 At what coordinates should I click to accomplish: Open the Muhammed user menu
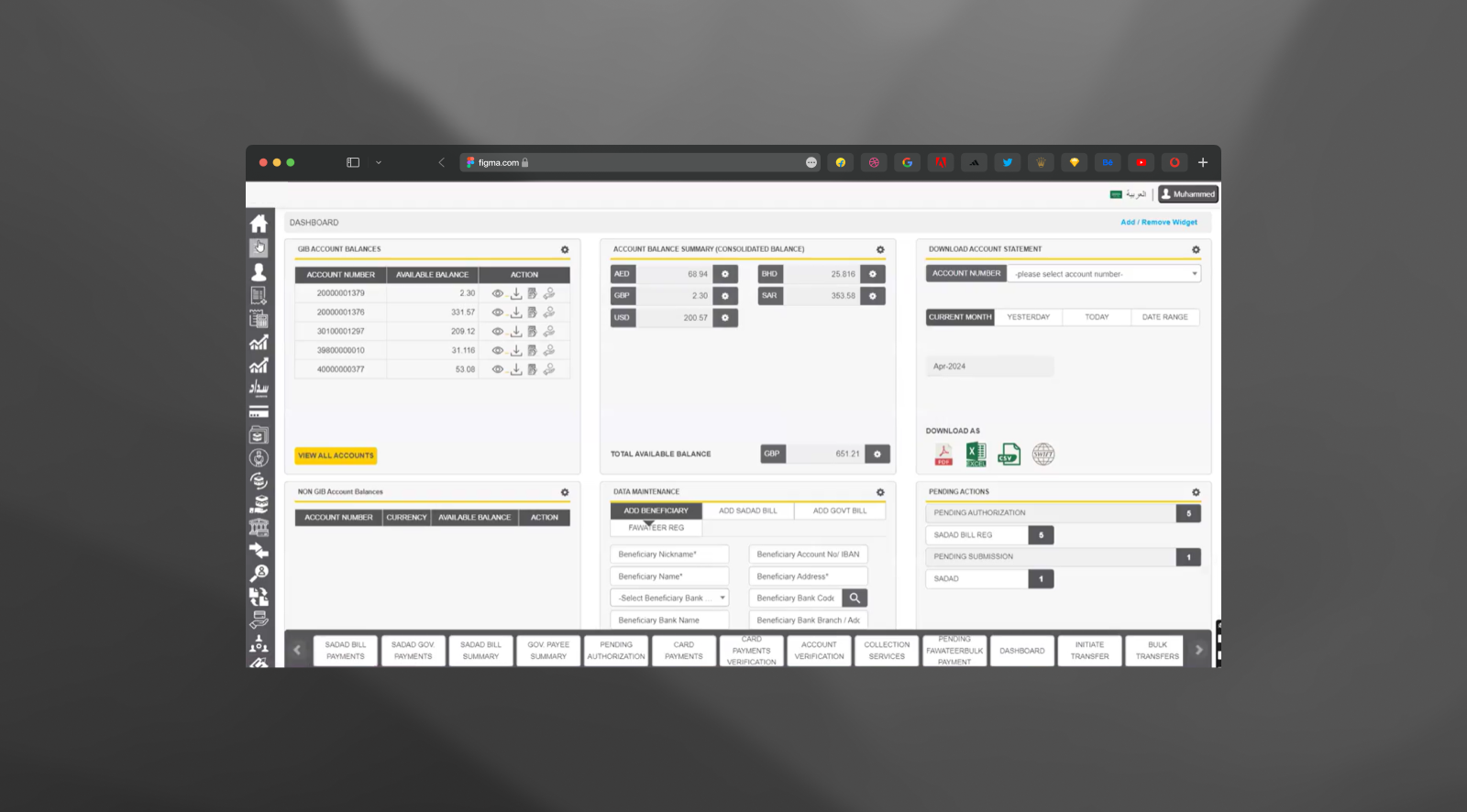[x=1188, y=194]
